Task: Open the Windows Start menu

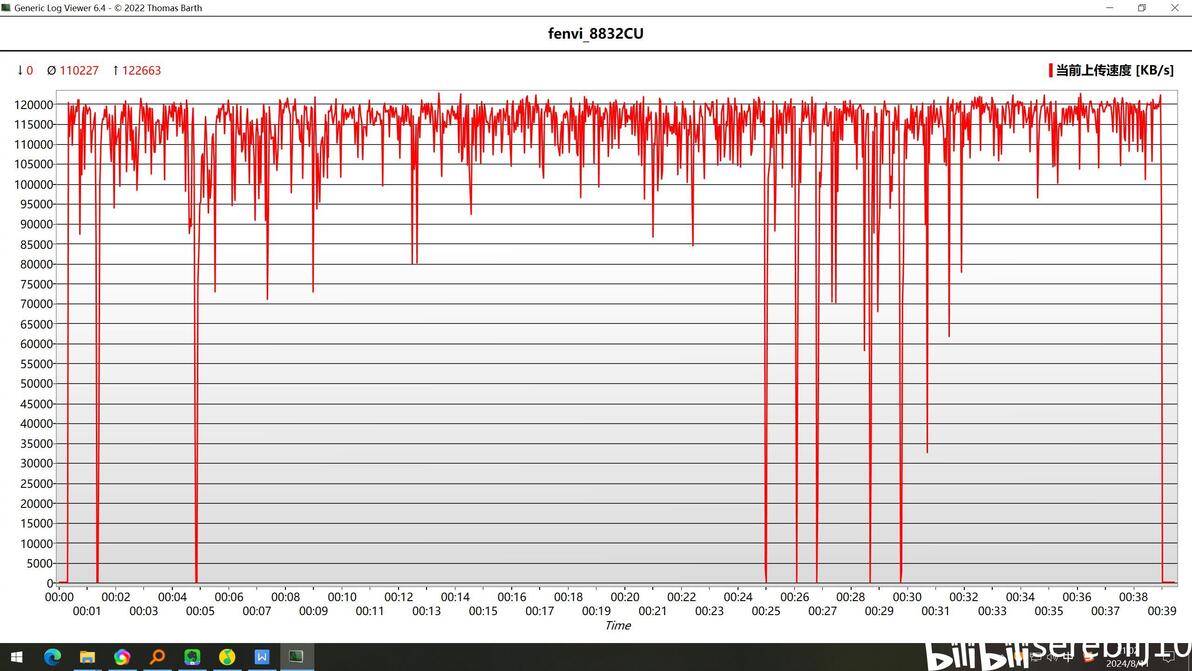Action: coord(16,657)
